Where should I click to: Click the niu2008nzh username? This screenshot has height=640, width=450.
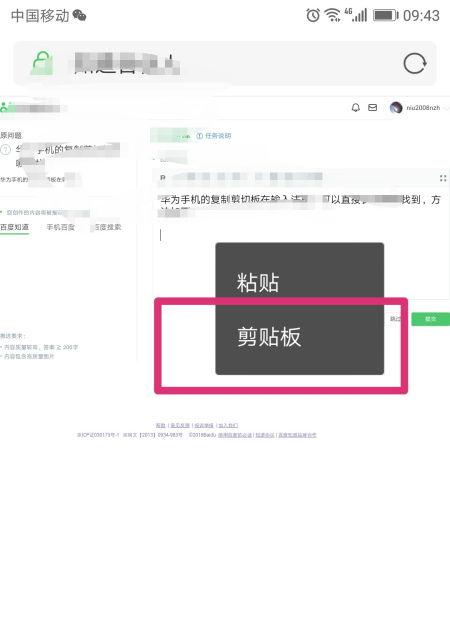coord(423,108)
